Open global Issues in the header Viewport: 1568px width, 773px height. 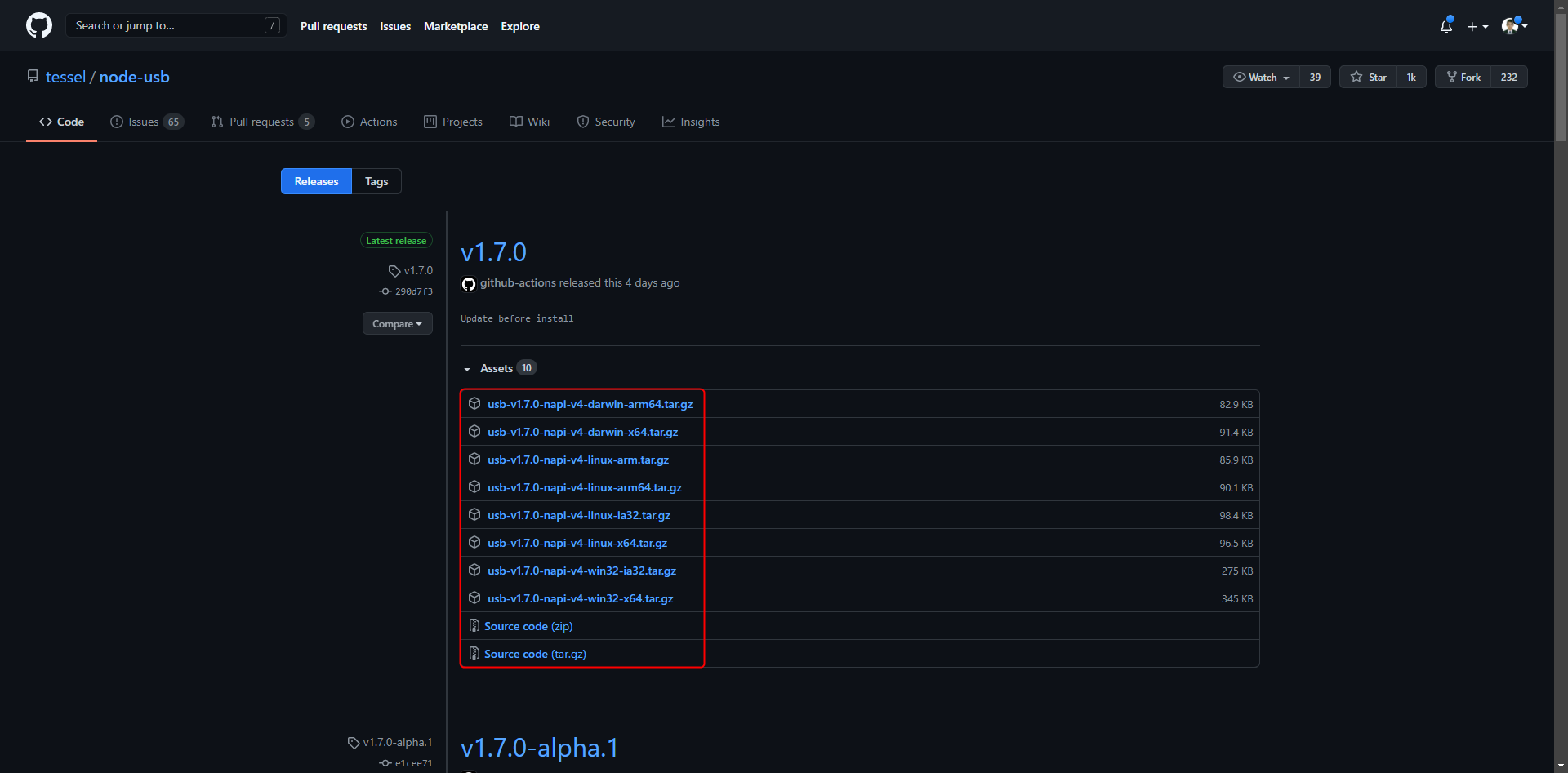395,26
